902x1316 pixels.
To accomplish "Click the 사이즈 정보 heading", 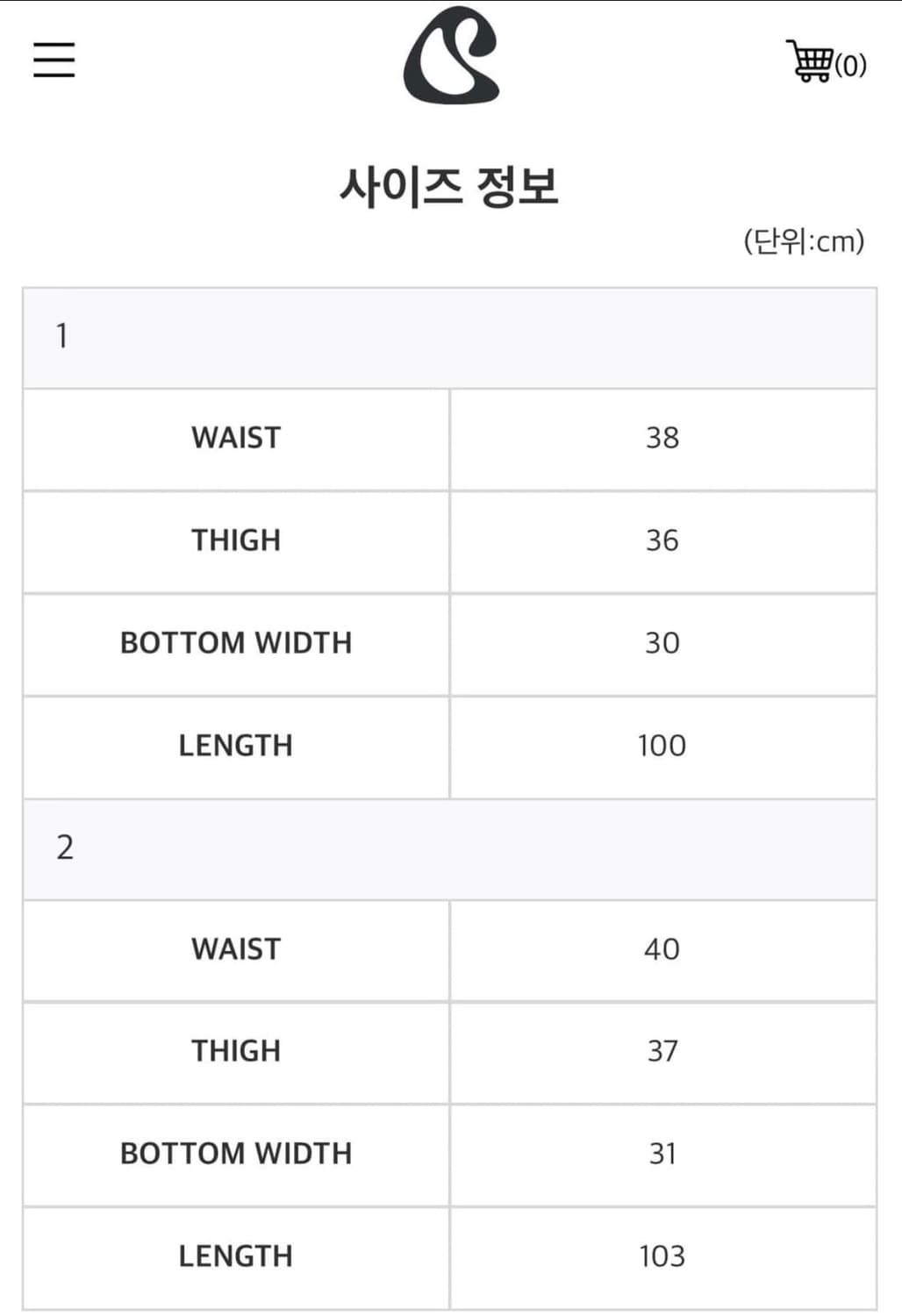I will (x=449, y=186).
